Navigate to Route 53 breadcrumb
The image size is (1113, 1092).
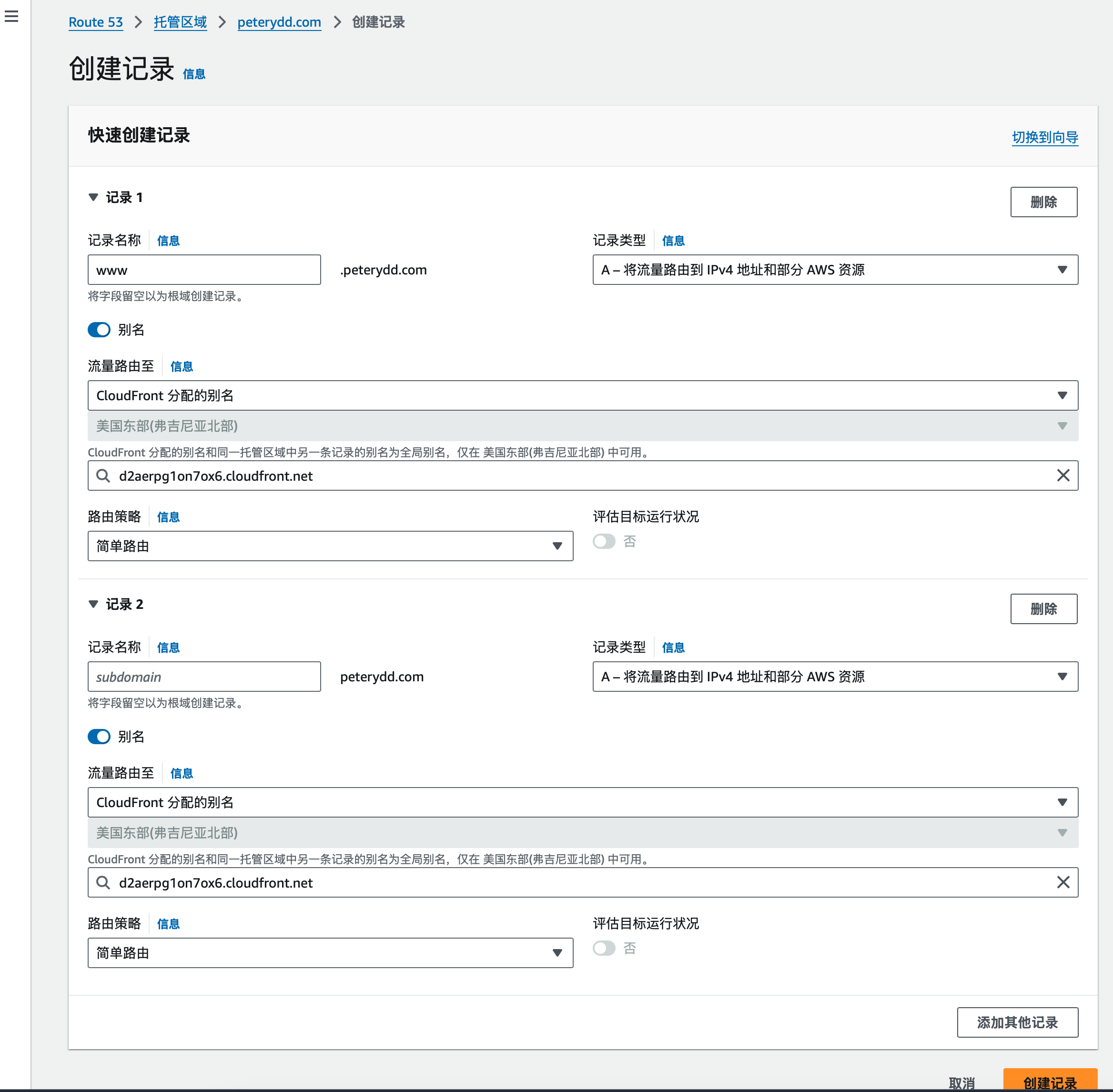96,22
